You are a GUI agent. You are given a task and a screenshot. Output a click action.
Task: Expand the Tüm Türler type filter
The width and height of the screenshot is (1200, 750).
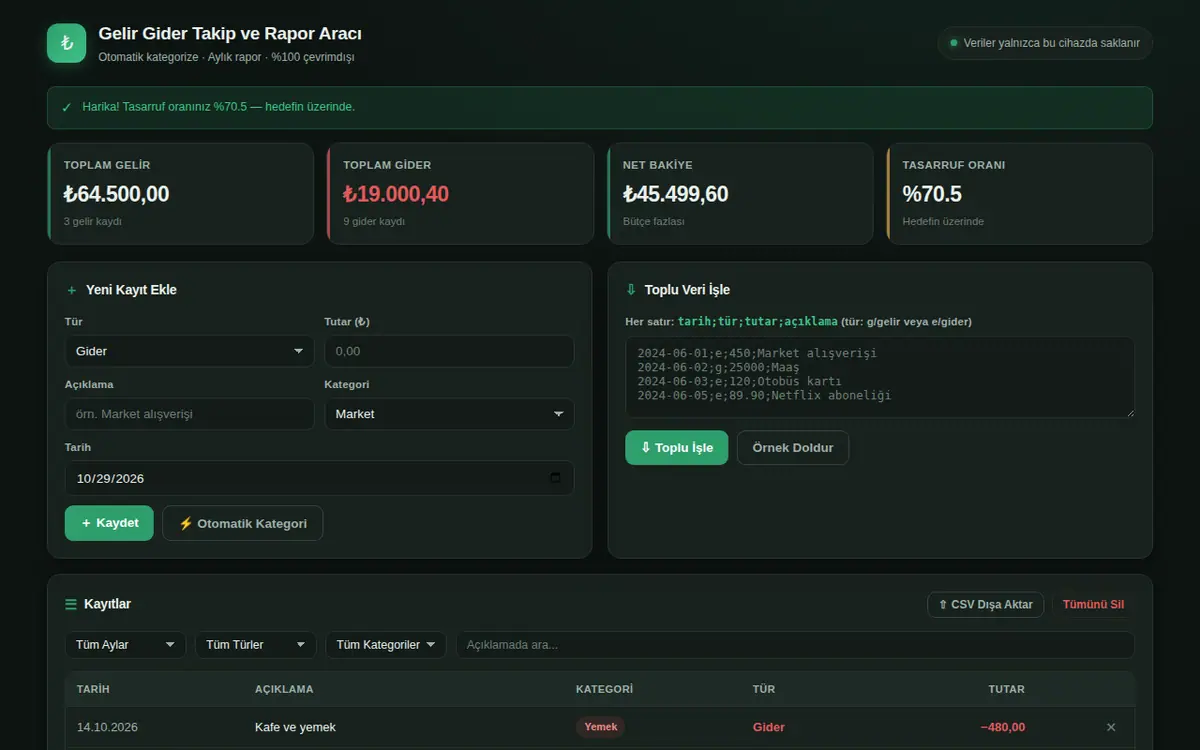pyautogui.click(x=255, y=645)
